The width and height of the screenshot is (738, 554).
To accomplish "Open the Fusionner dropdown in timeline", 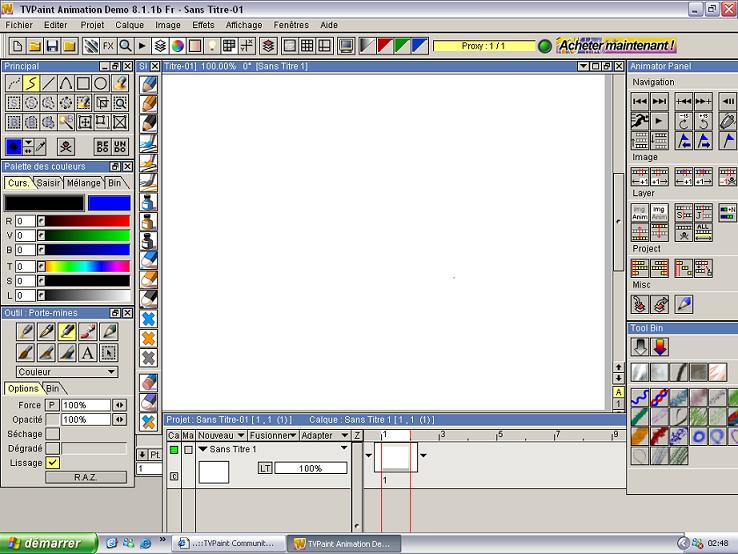I will point(273,435).
